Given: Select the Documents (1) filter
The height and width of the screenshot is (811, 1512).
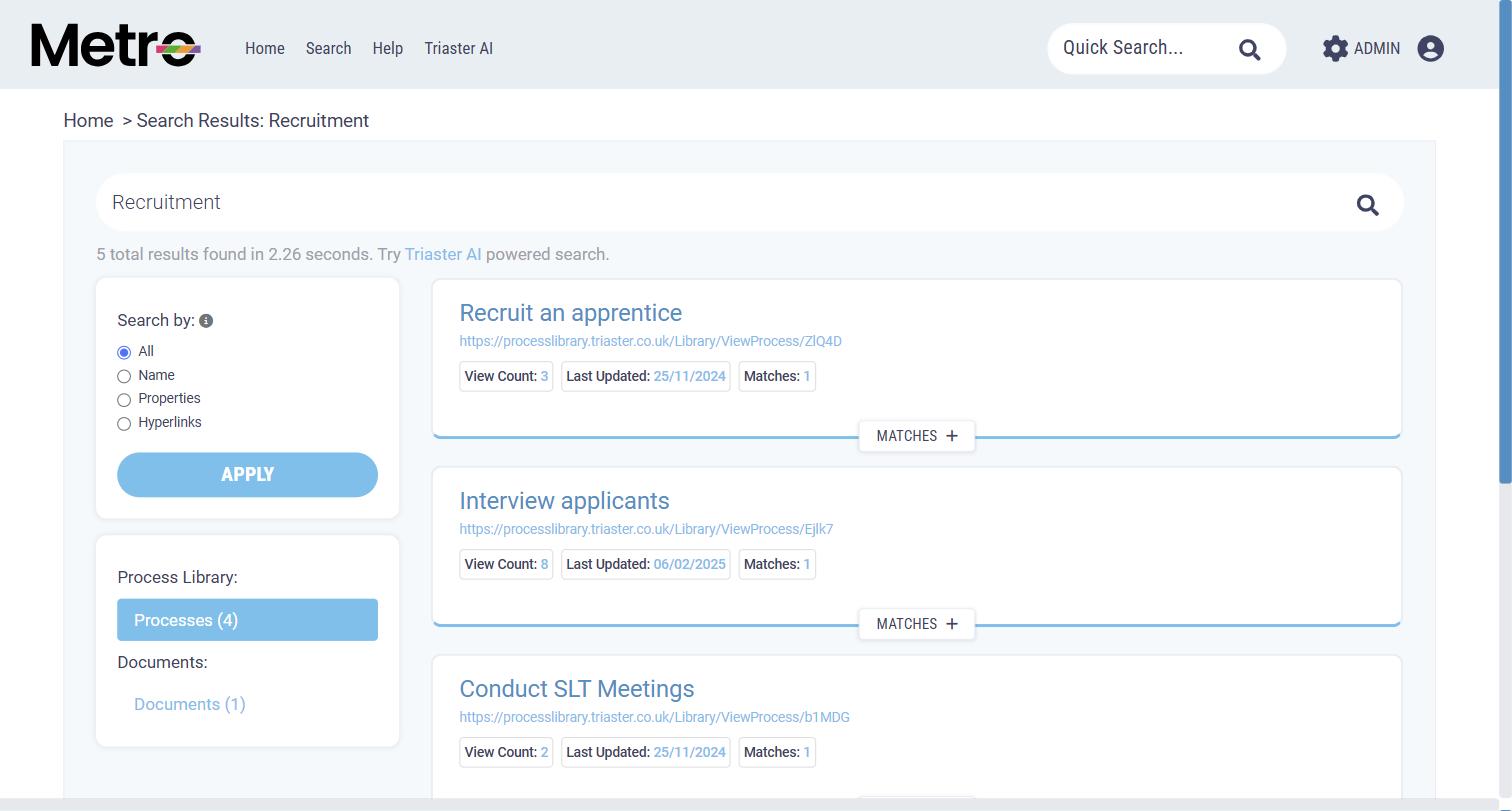Looking at the screenshot, I should [x=190, y=704].
